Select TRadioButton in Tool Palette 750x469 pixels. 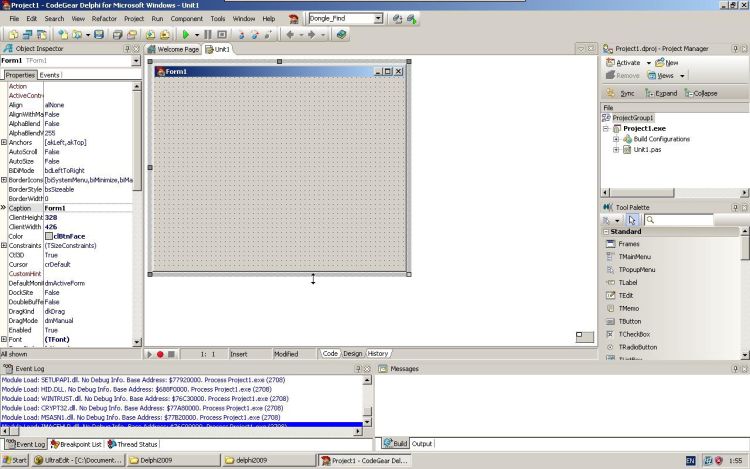point(638,347)
